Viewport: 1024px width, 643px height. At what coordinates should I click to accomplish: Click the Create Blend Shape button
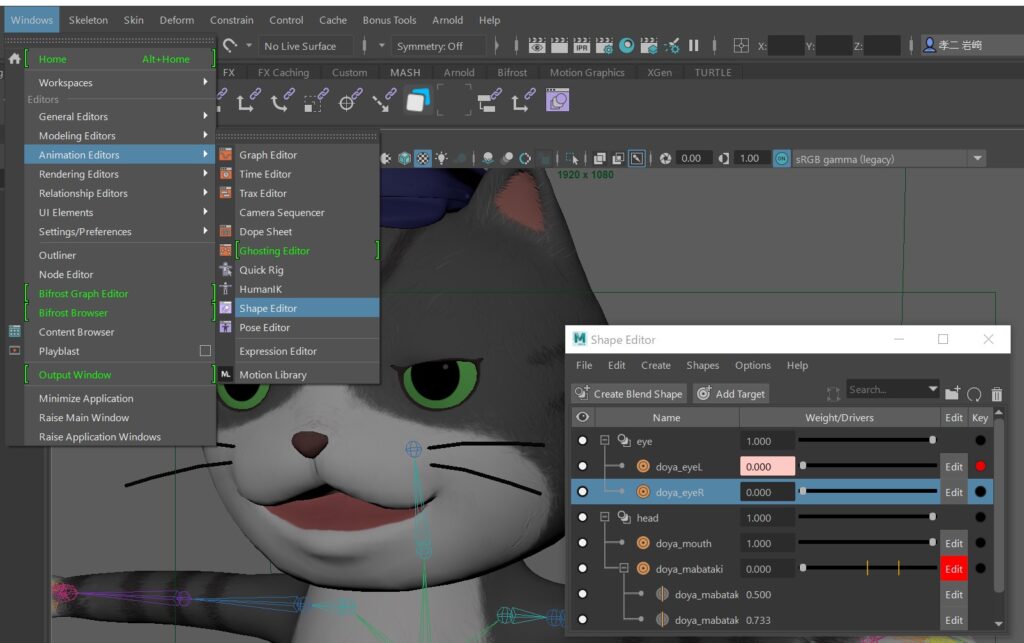tap(630, 394)
